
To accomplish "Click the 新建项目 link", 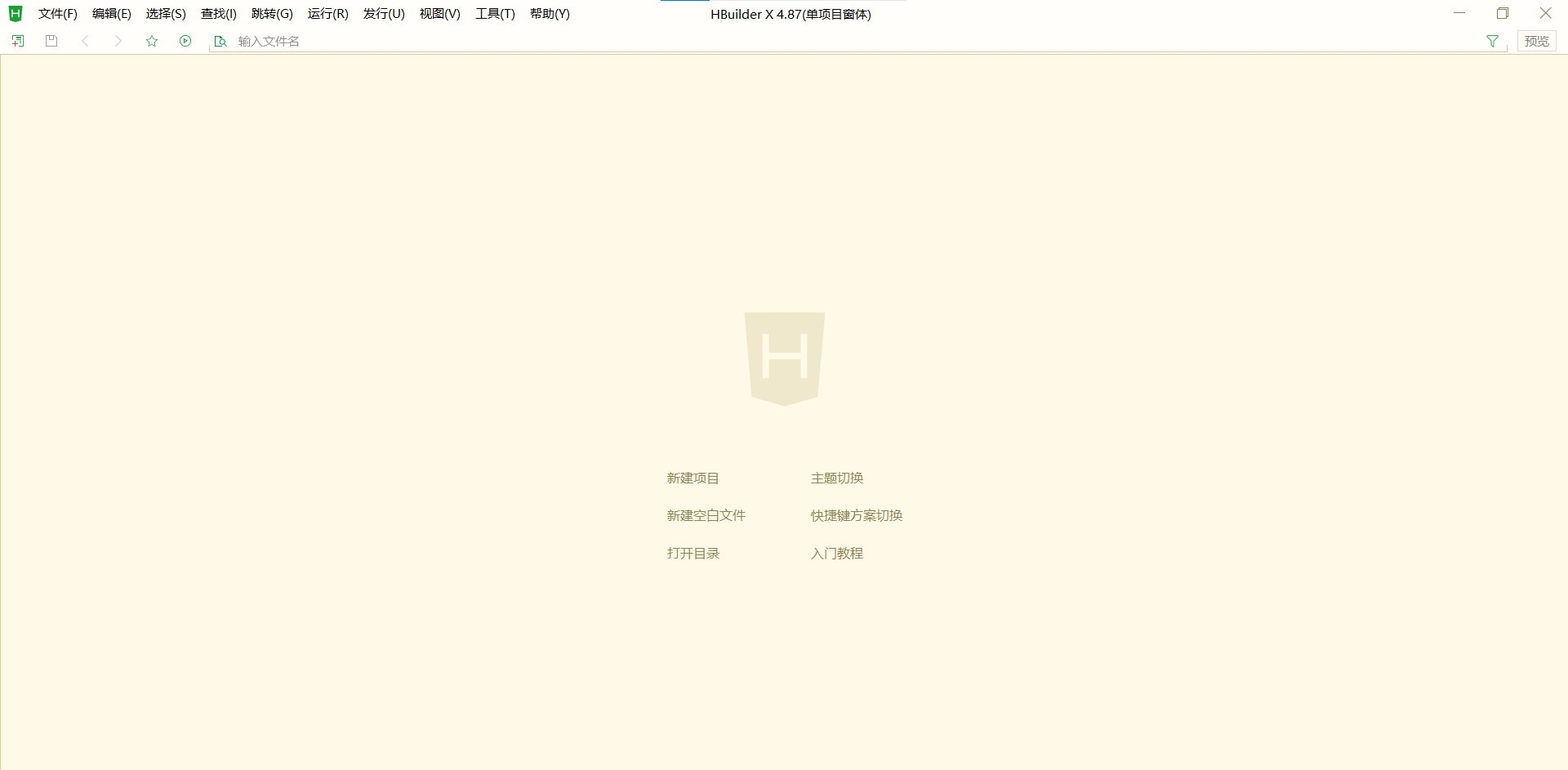I will 693,478.
